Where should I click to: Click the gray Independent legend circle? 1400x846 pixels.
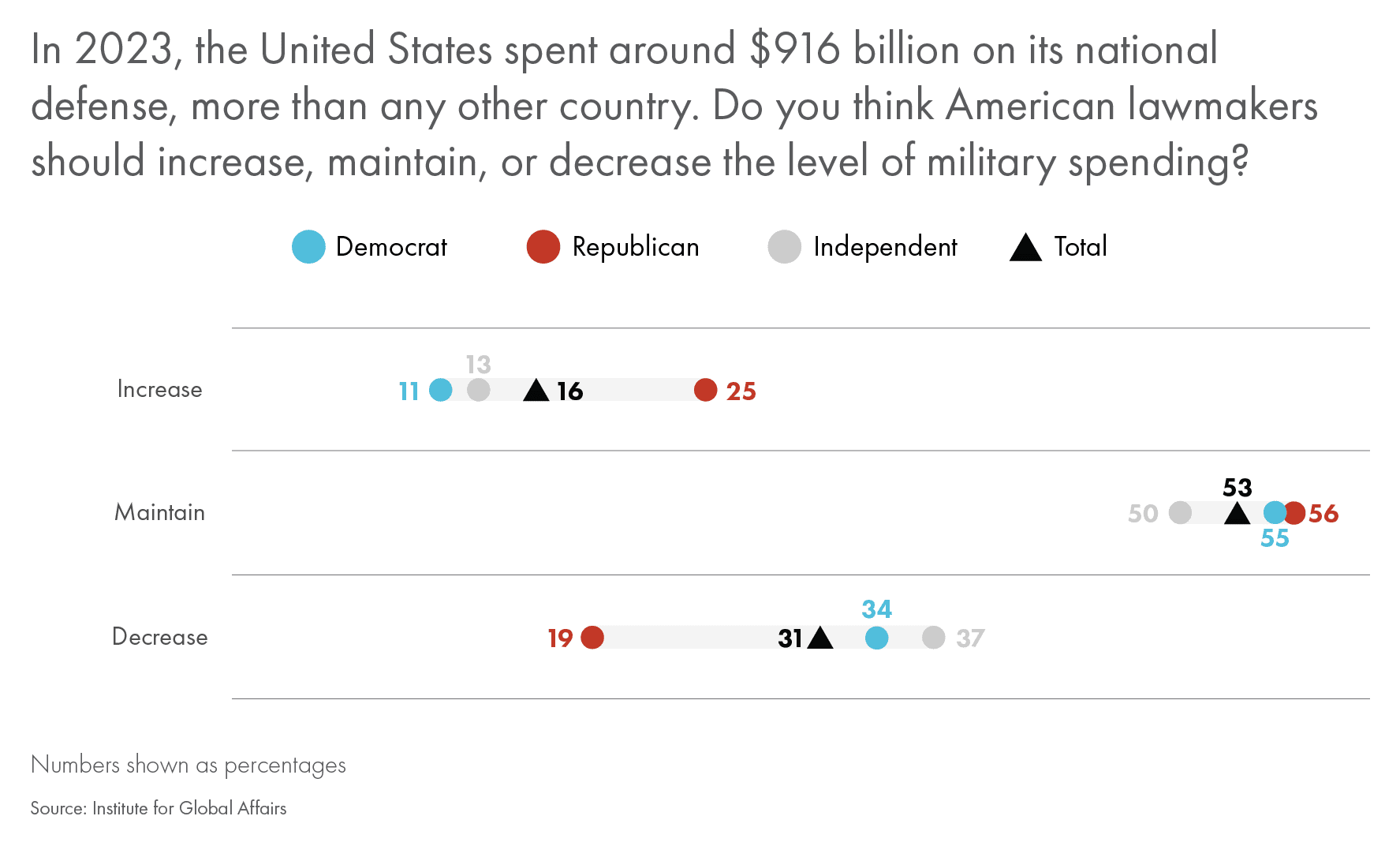click(x=784, y=247)
